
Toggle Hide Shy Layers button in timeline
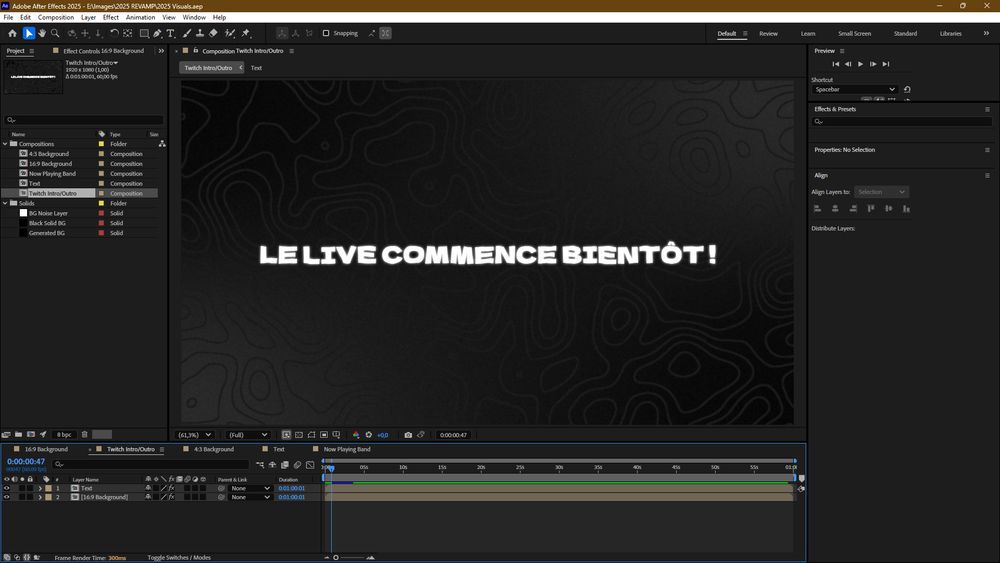point(272,465)
